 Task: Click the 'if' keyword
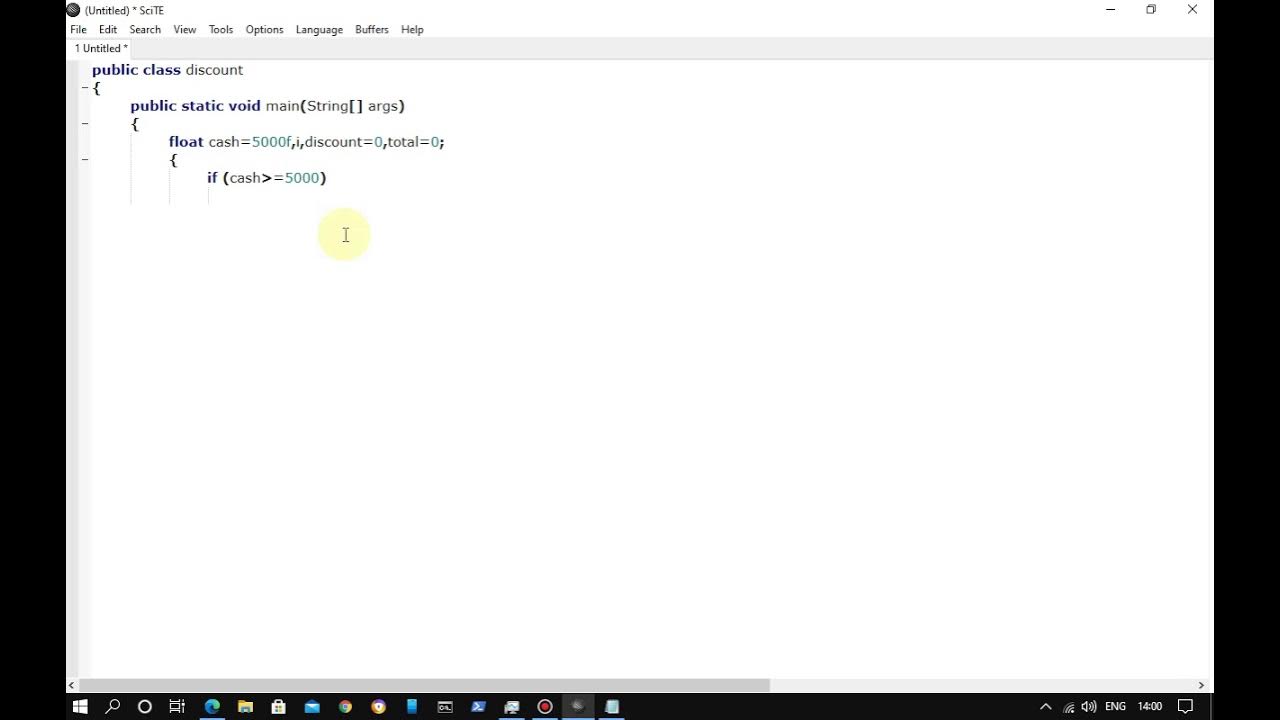212,178
